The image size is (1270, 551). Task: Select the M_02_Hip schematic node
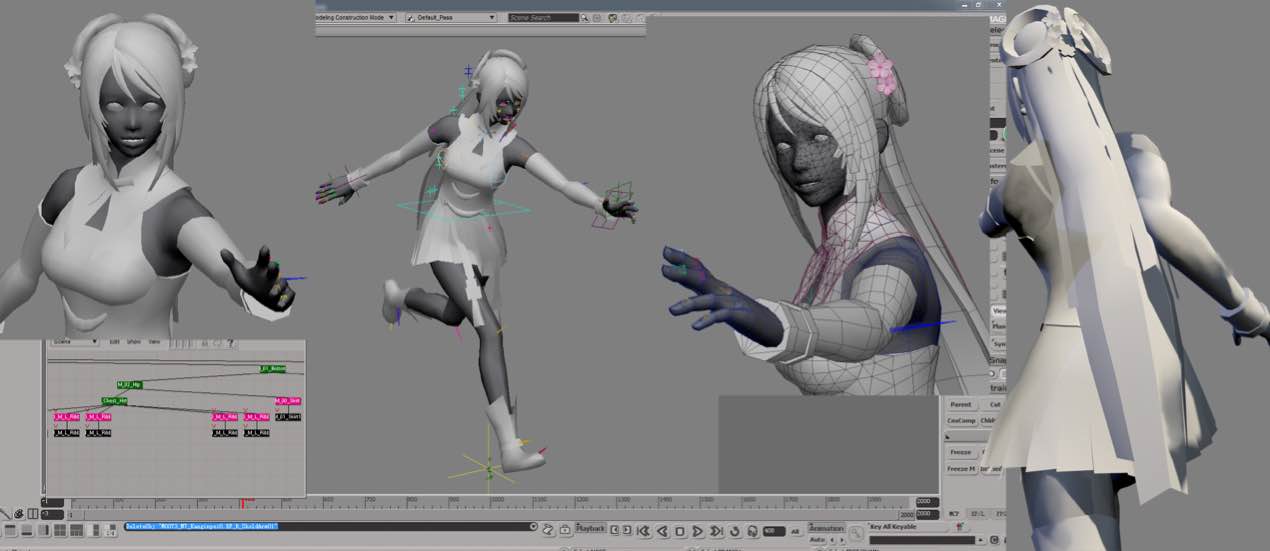(130, 385)
